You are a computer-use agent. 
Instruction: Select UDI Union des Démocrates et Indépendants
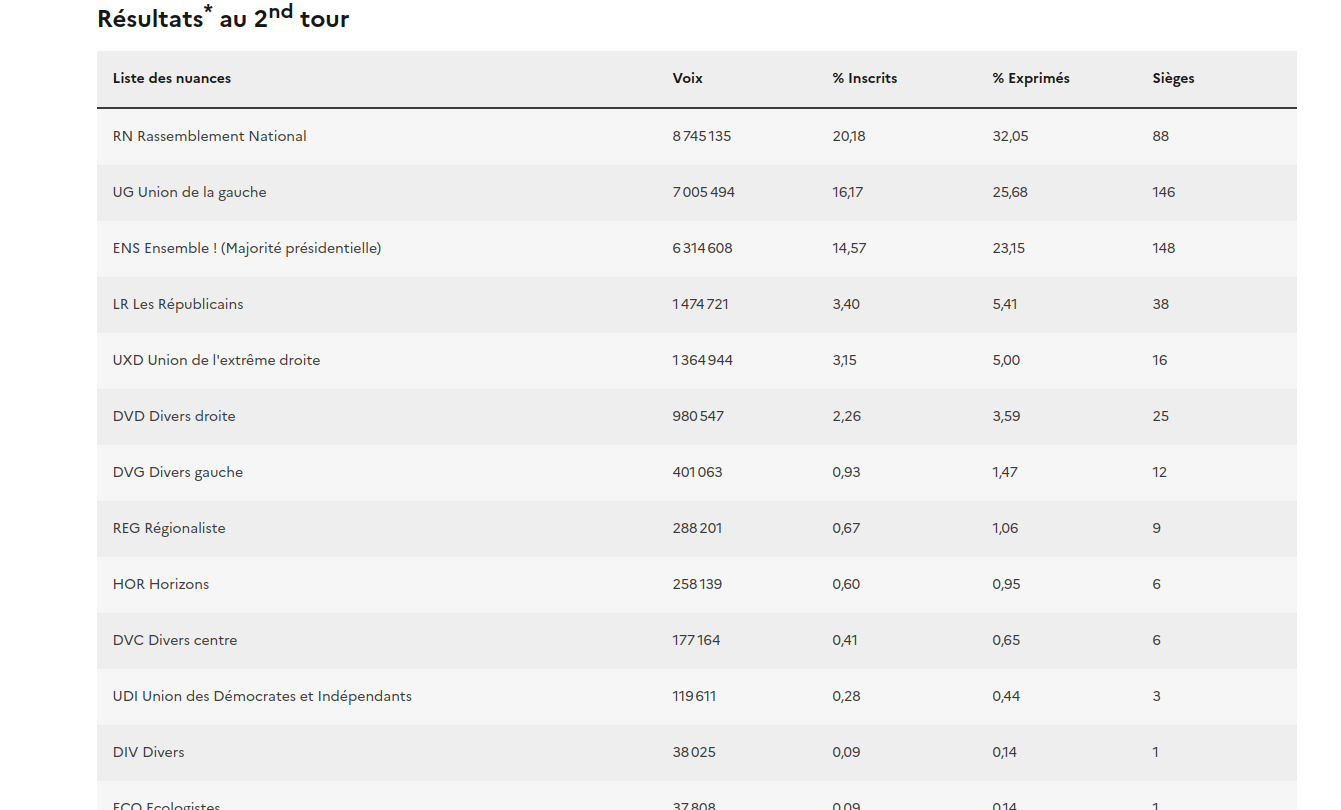pyautogui.click(x=262, y=696)
